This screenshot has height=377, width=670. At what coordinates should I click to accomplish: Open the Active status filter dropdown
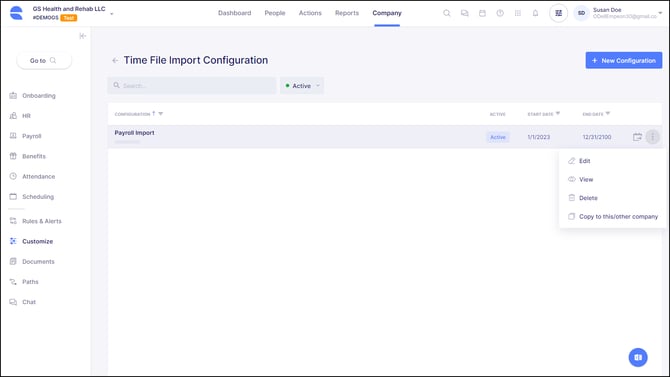[302, 86]
